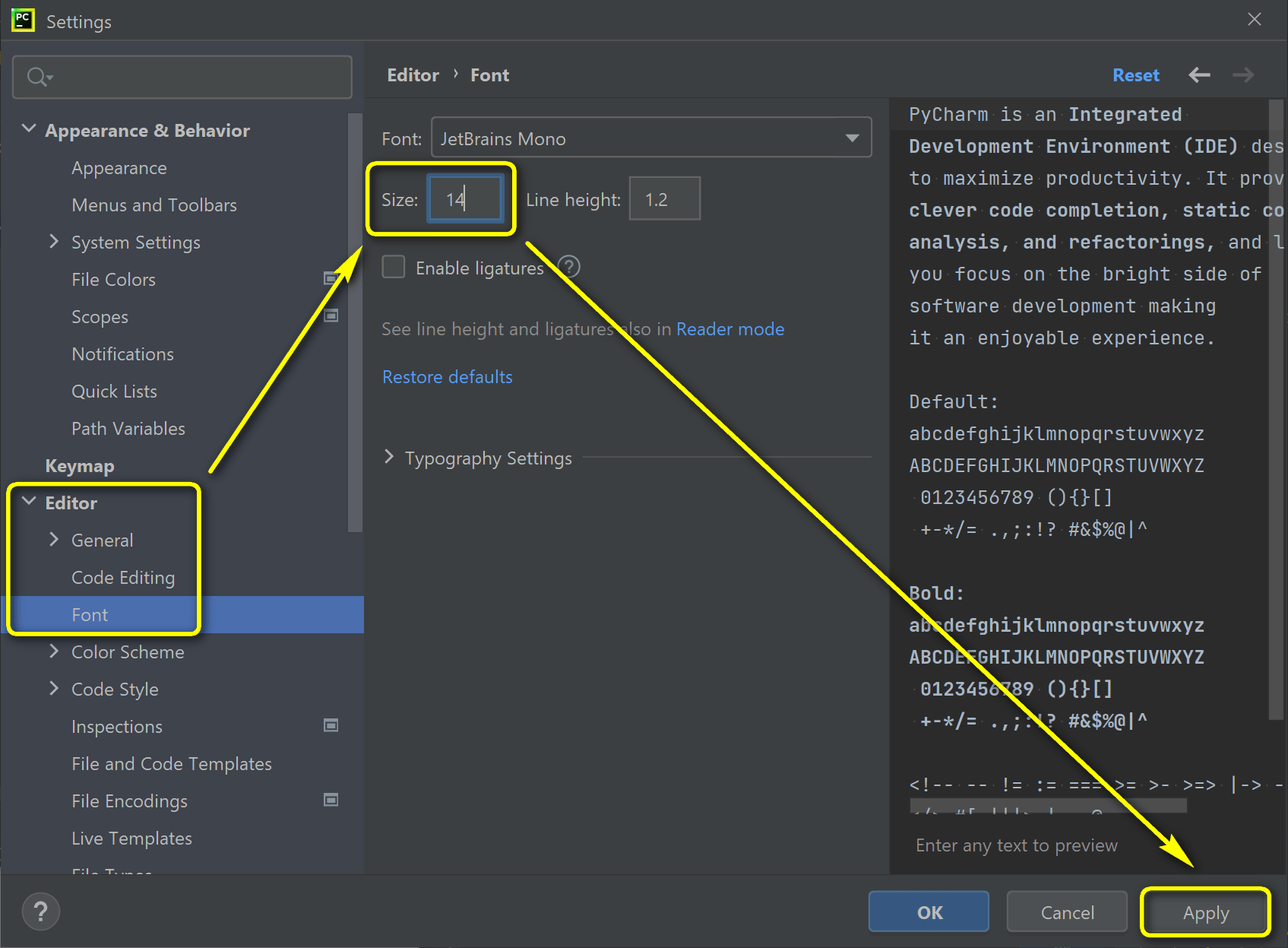Close the Settings dialog window
Screen dimensions: 1288x948
1255,20
